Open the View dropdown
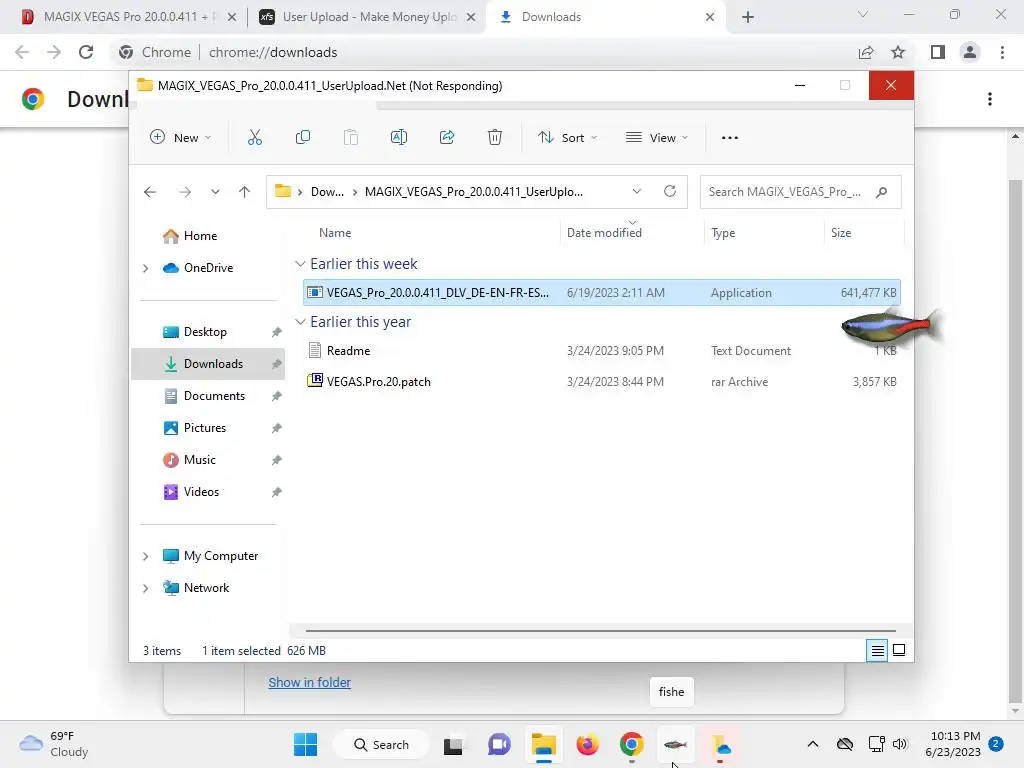Image resolution: width=1024 pixels, height=768 pixels. (657, 137)
